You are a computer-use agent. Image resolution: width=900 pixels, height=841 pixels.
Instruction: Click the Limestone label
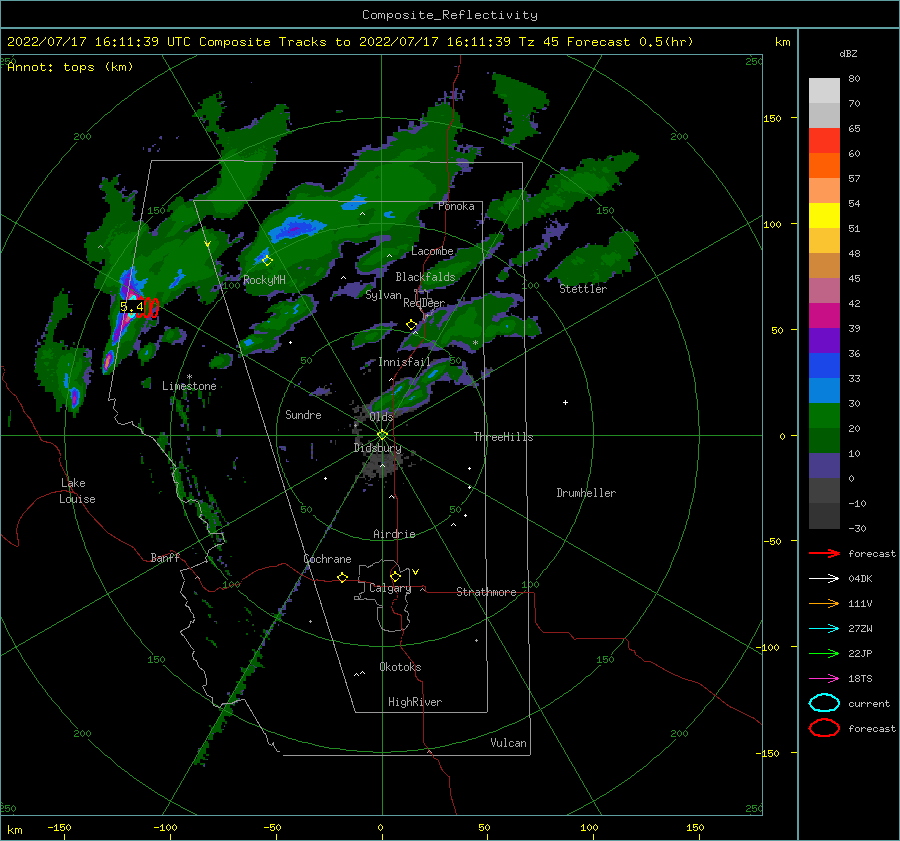tap(189, 386)
